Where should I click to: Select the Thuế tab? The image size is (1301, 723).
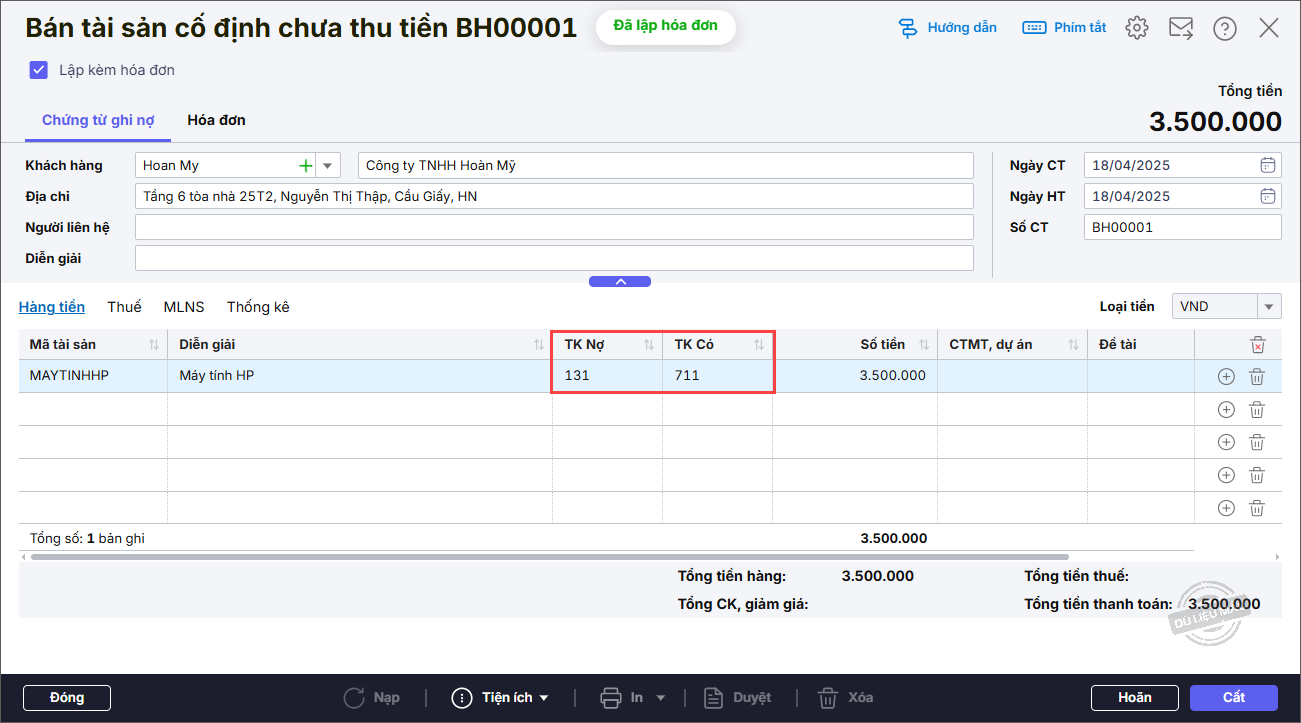[x=125, y=307]
